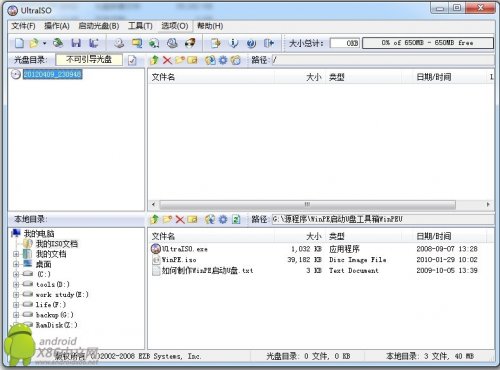Select WinPE.iso in the local file list

click(x=179, y=260)
